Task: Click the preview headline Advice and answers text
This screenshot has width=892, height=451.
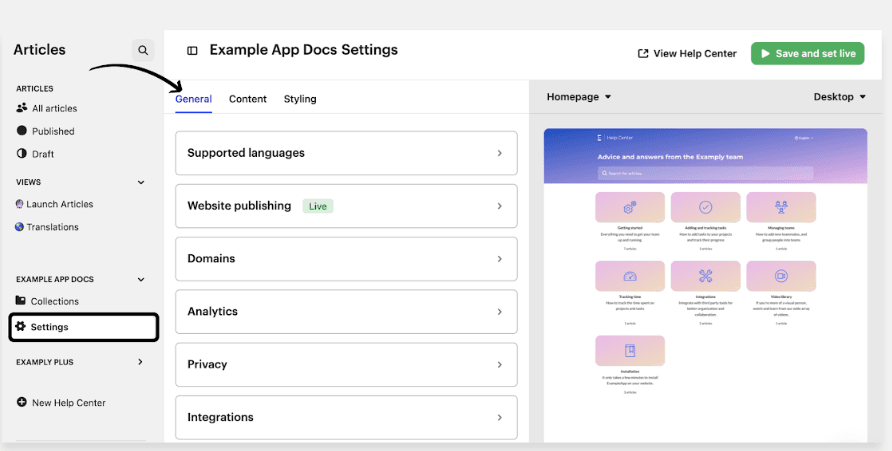Action: pyautogui.click(x=670, y=156)
